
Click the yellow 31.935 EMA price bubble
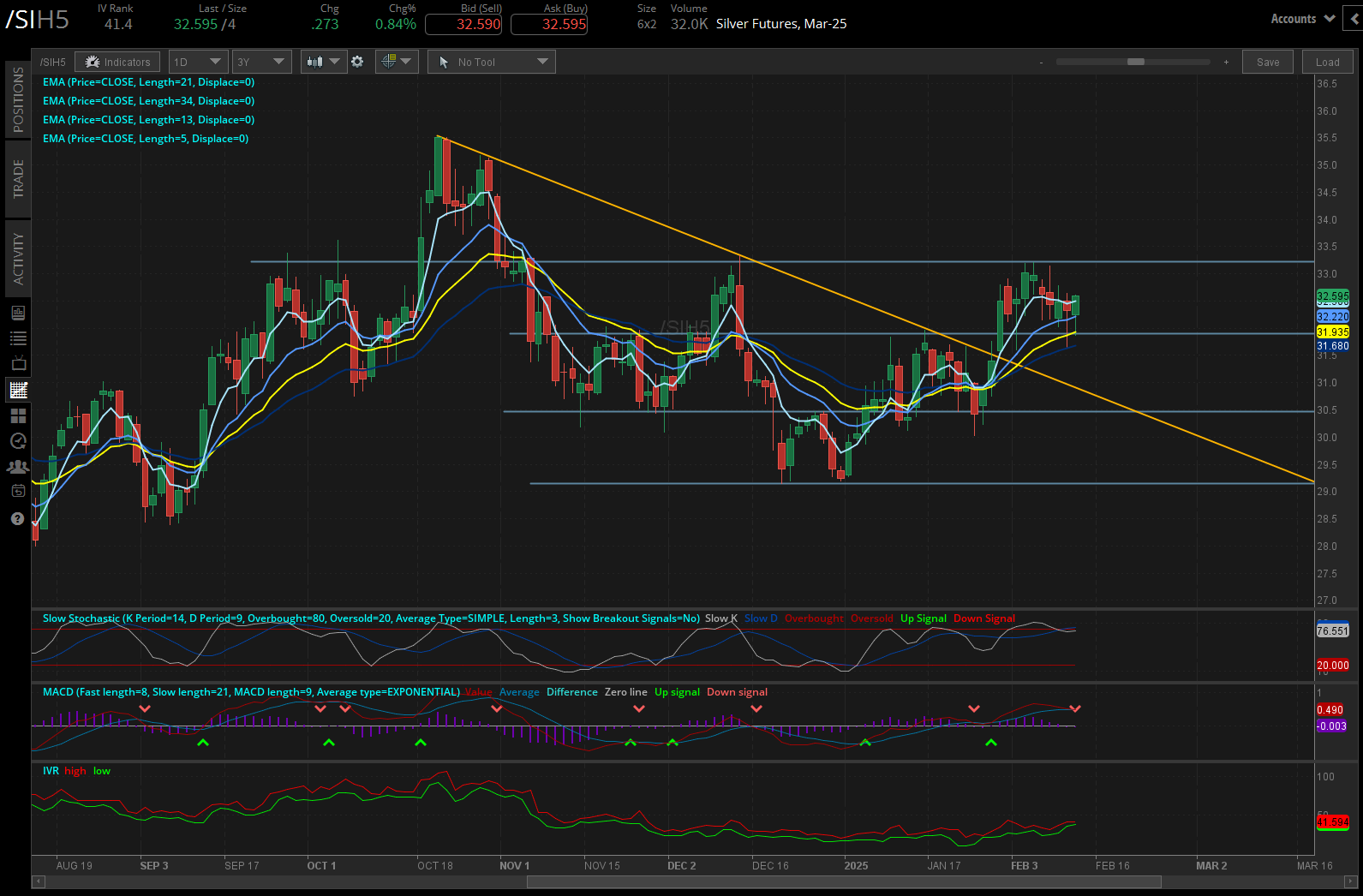point(1333,332)
